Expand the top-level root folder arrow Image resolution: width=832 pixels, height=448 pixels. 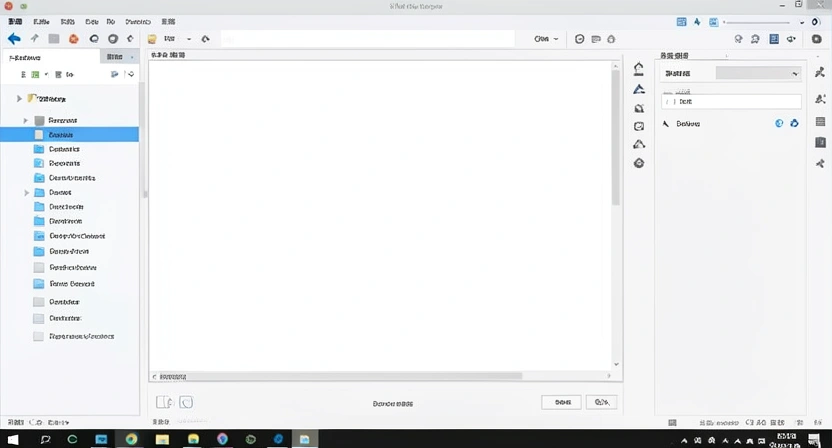point(19,99)
